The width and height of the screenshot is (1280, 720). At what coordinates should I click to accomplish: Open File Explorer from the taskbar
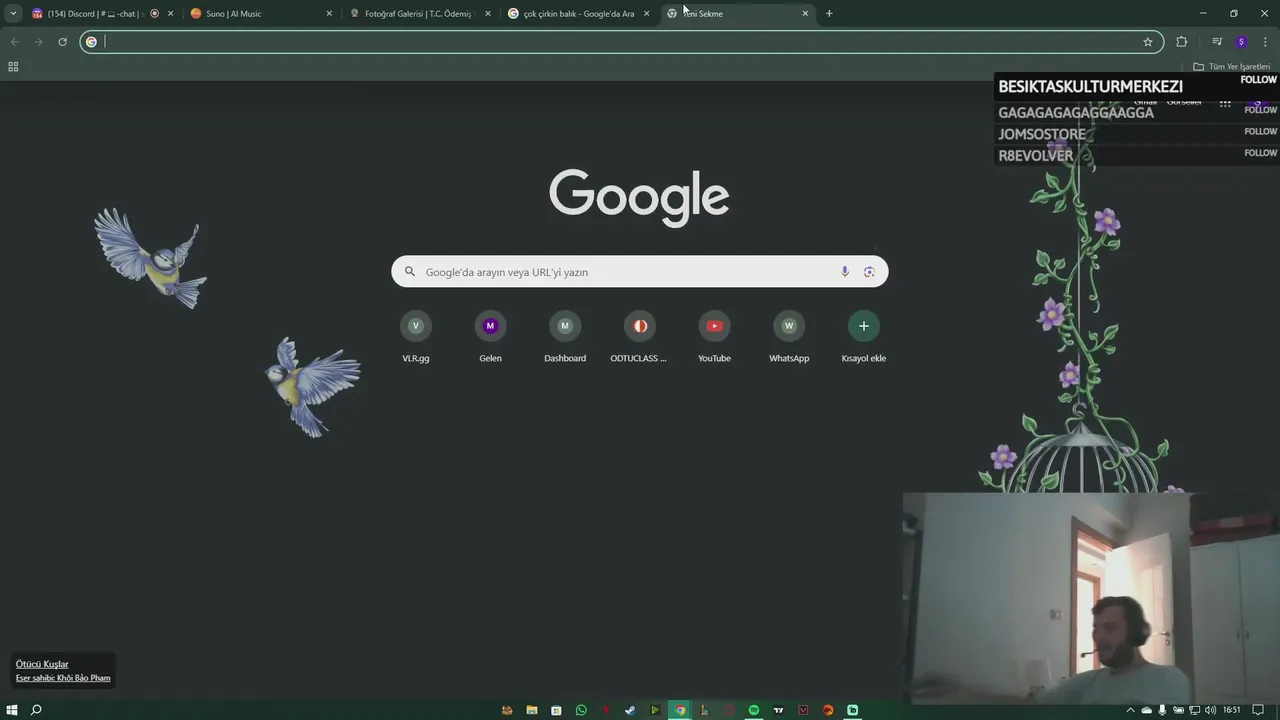coord(532,710)
